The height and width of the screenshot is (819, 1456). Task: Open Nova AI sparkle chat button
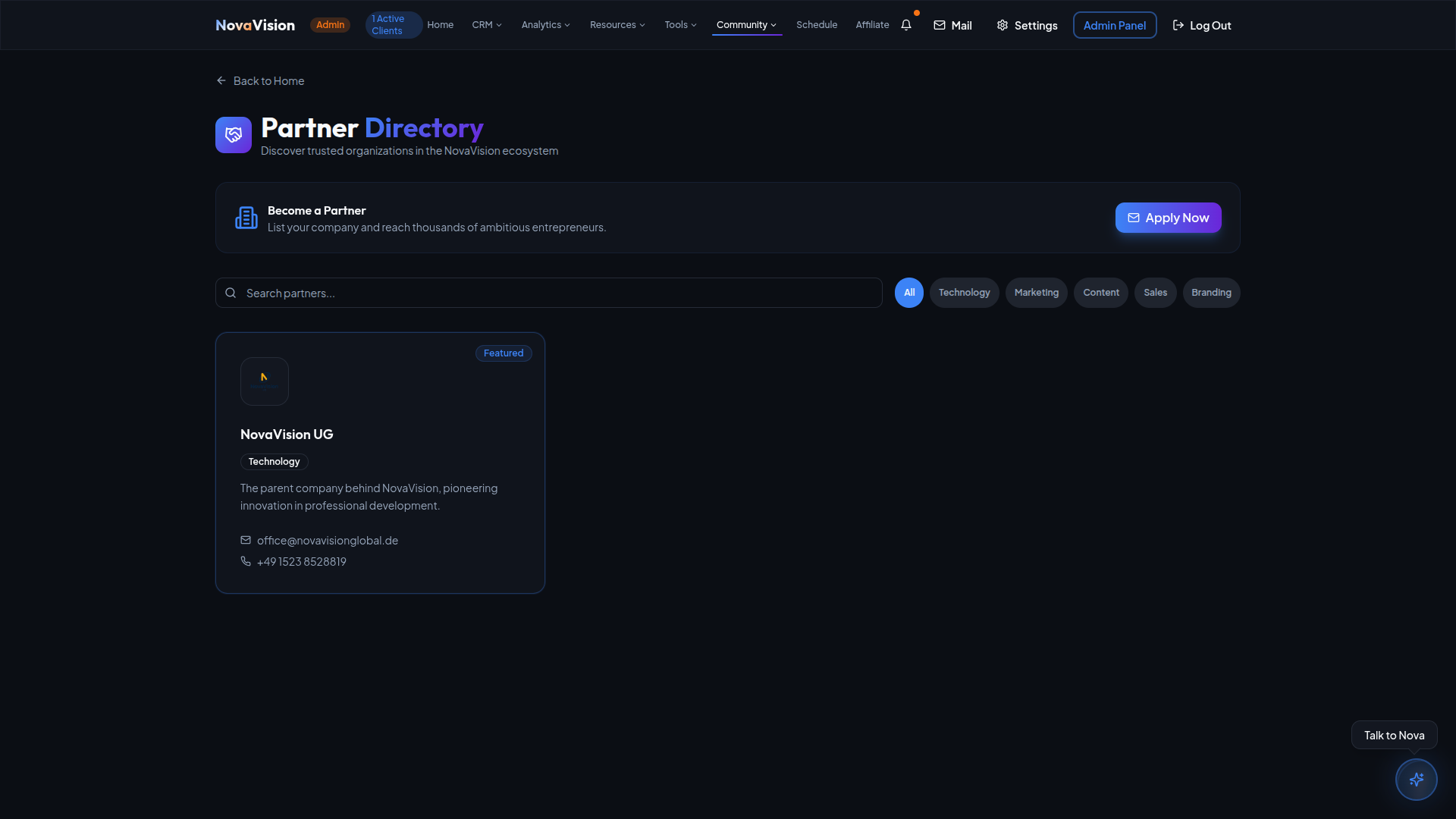[1416, 780]
